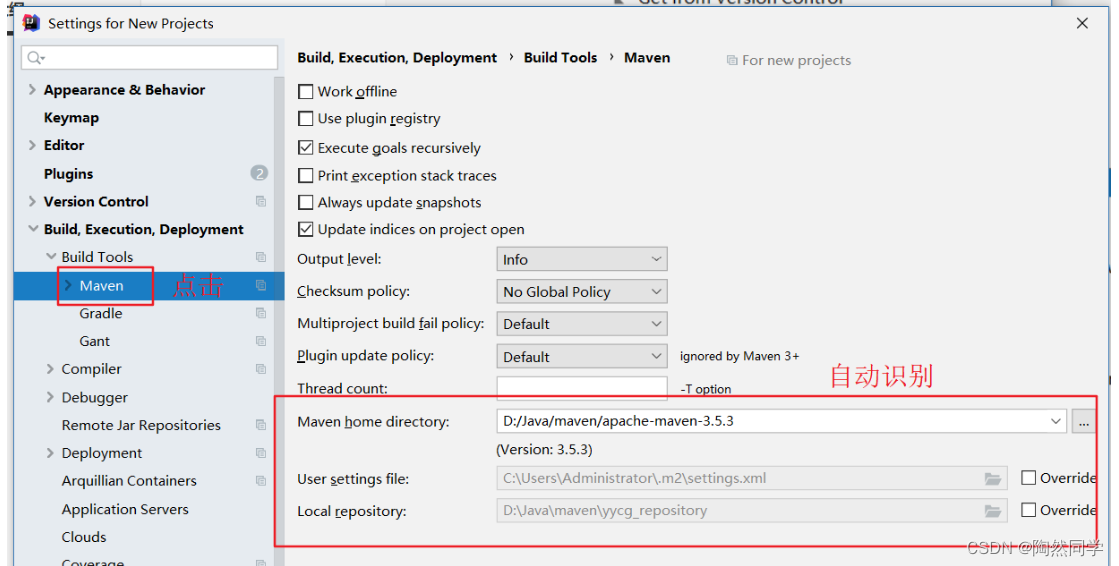1119x566 pixels.
Task: Click project-level icon beside Compiler
Action: tap(260, 369)
